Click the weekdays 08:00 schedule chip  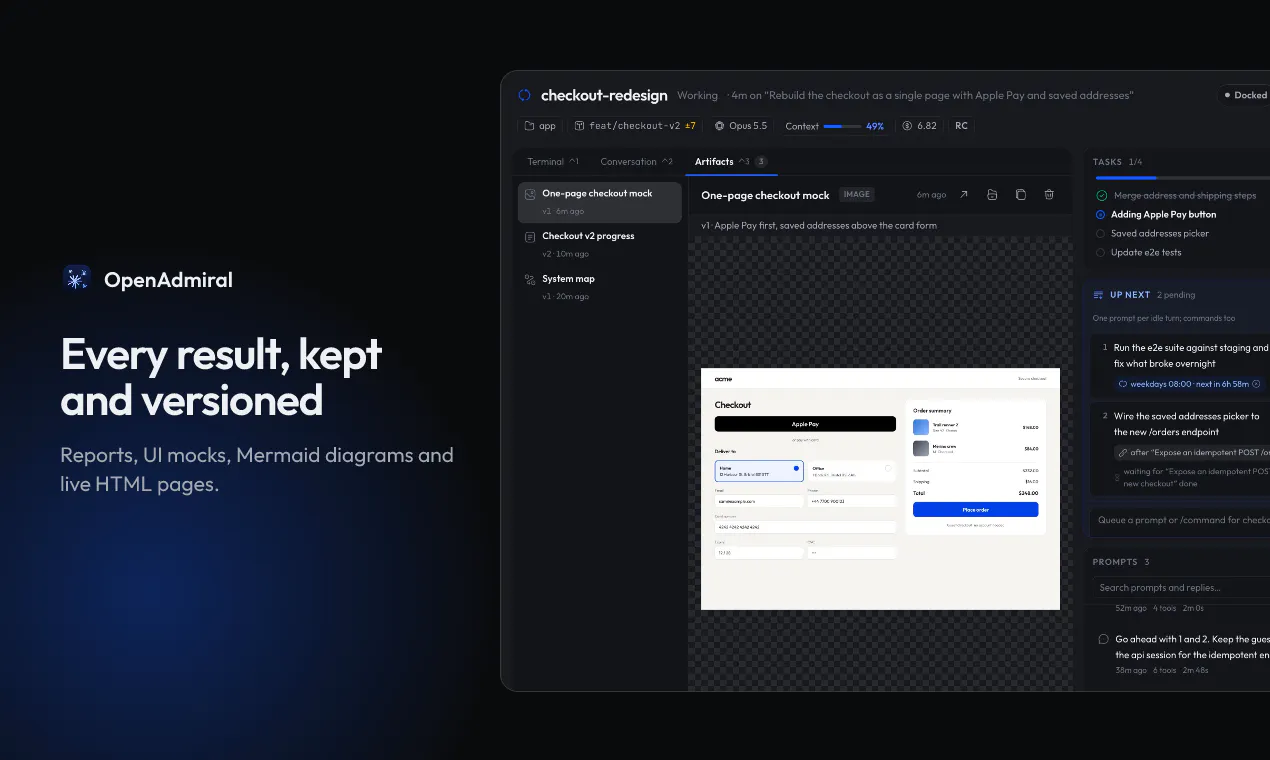(1189, 384)
